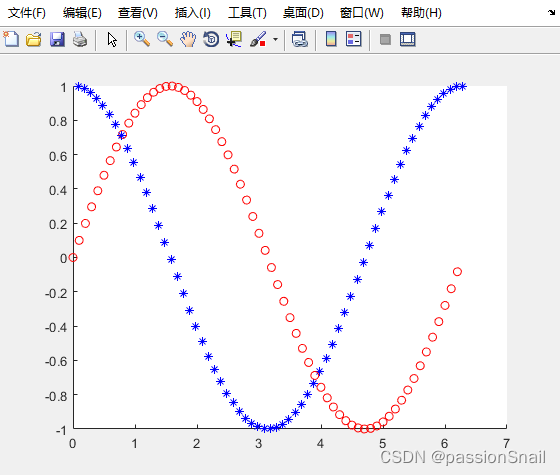Select the Brush data tool
Viewport: 560px width, 475px height.
[x=258, y=39]
